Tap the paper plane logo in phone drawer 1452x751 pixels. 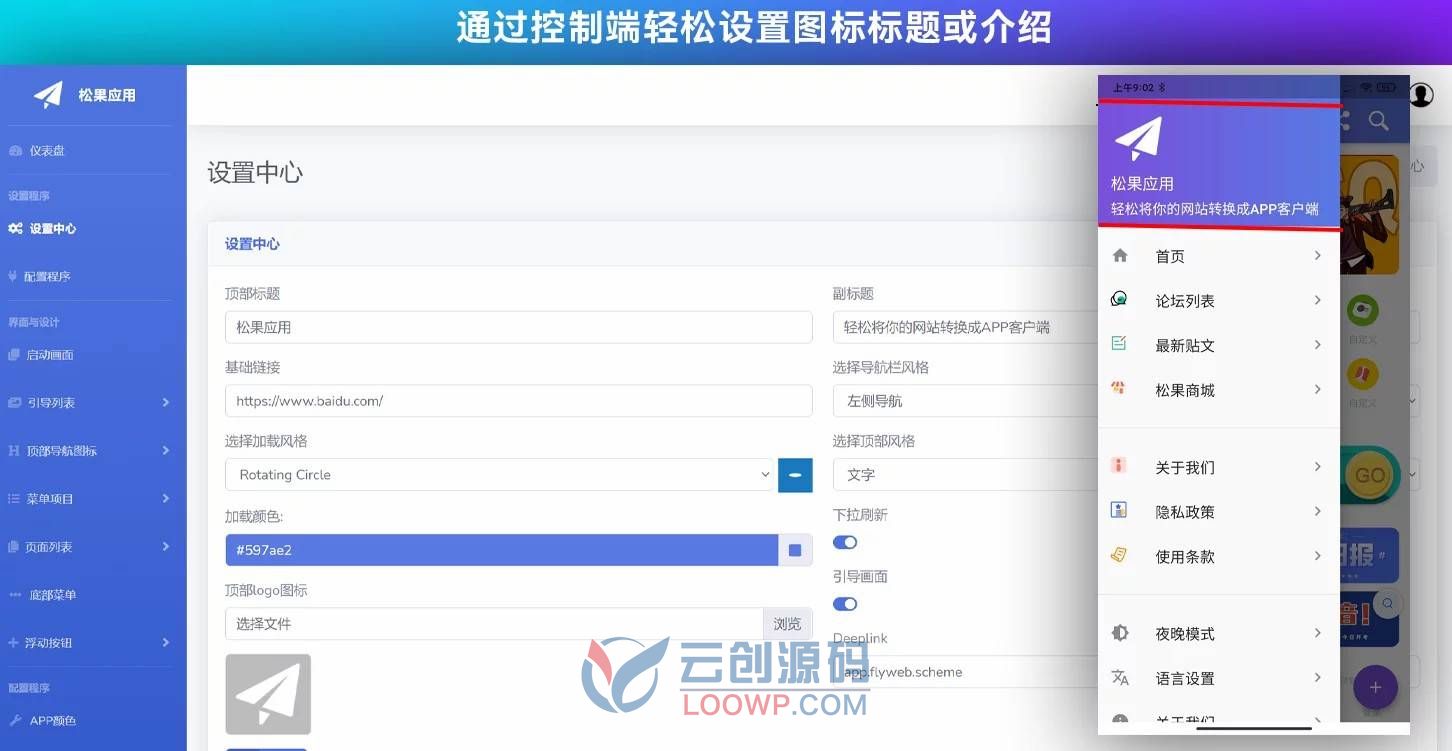point(1138,139)
